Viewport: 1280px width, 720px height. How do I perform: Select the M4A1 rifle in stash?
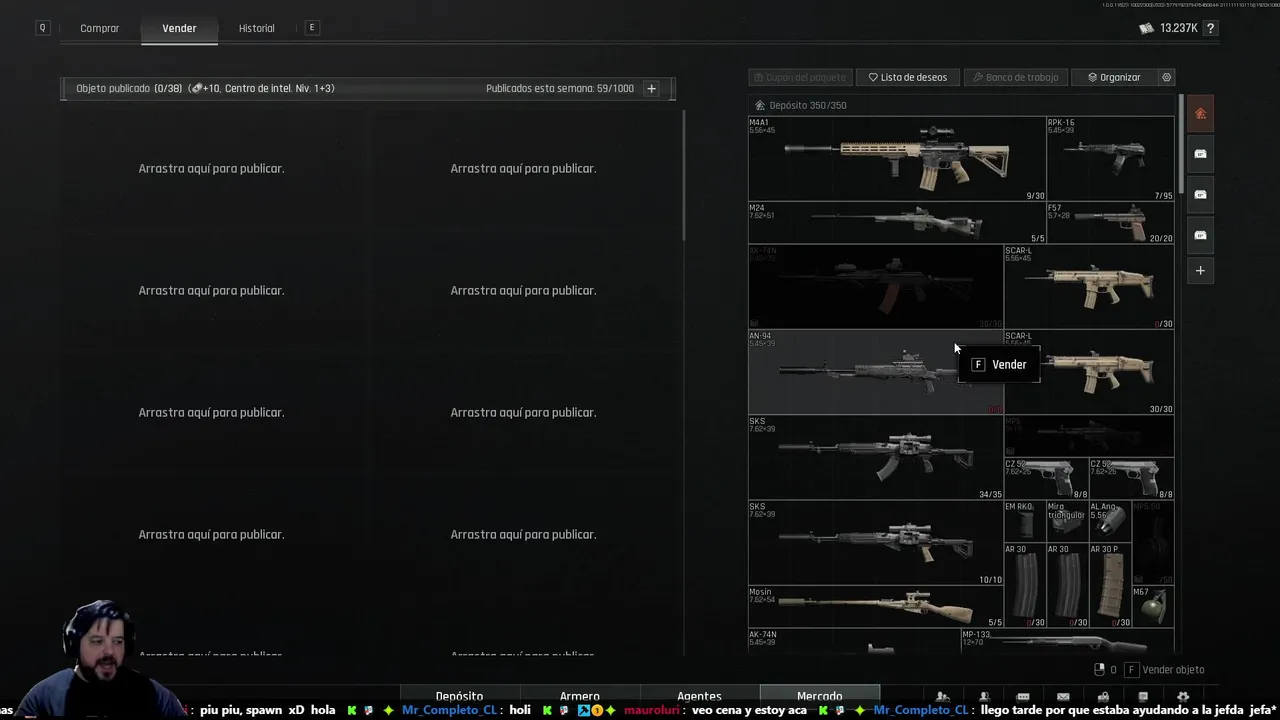pyautogui.click(x=897, y=159)
